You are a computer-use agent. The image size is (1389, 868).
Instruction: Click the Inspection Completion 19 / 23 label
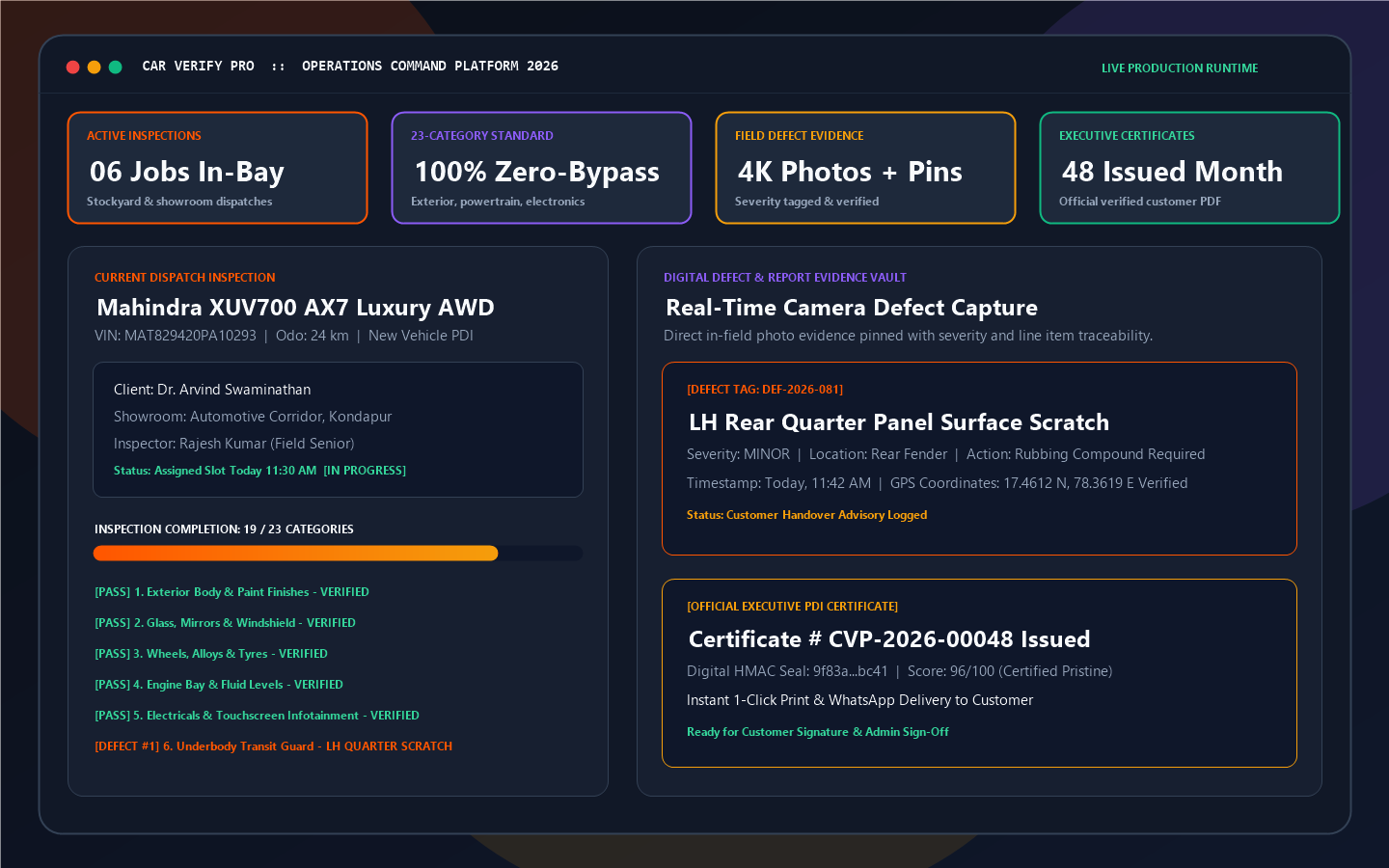224,529
